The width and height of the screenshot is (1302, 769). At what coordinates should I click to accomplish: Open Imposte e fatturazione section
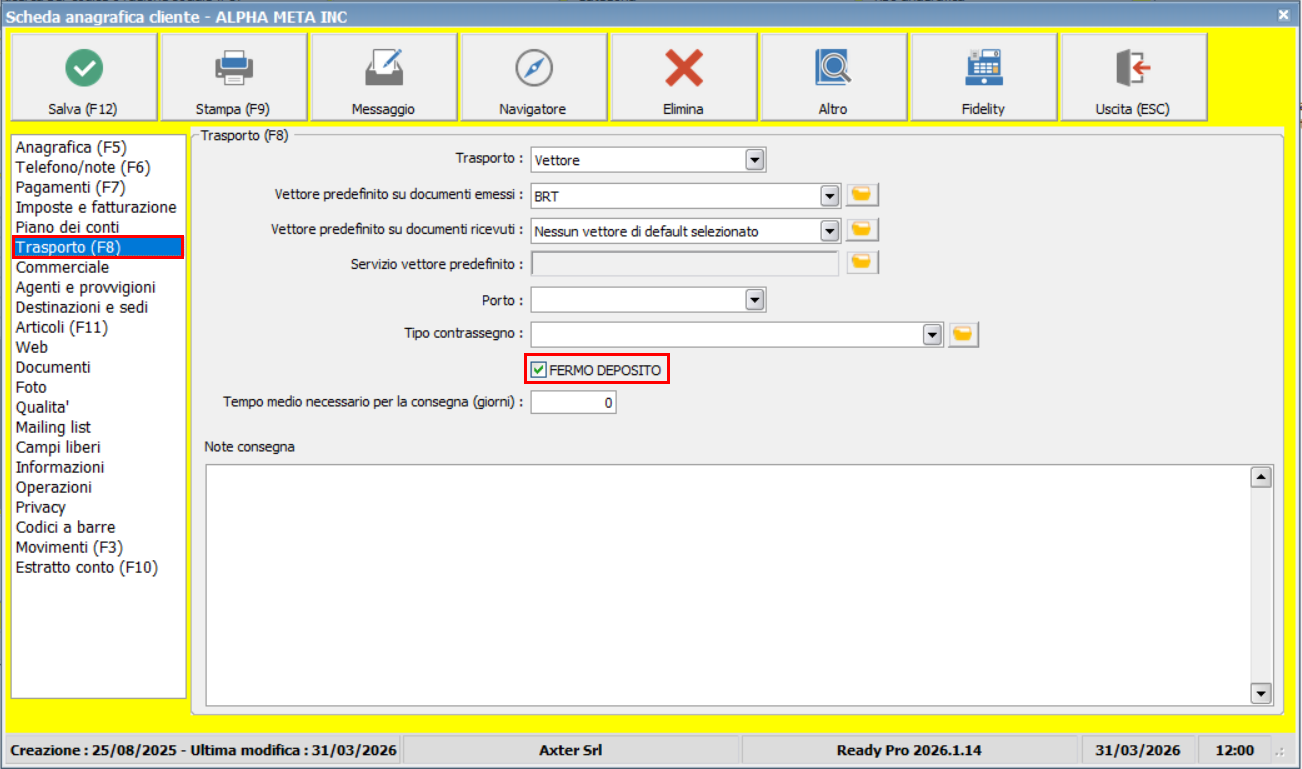[98, 207]
